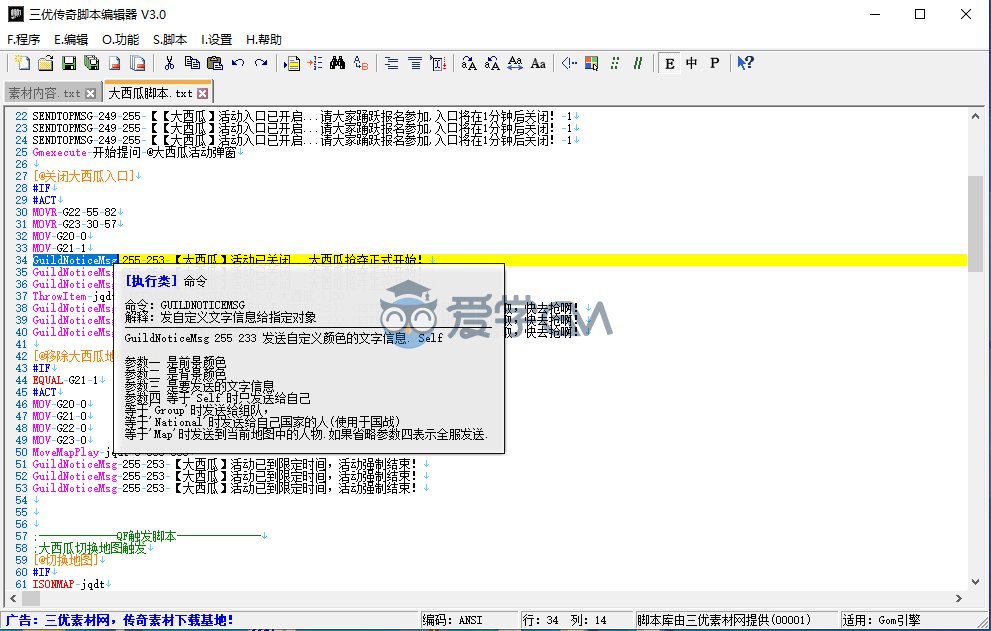Close the 大西瓜脚本.txt tab

[202, 94]
